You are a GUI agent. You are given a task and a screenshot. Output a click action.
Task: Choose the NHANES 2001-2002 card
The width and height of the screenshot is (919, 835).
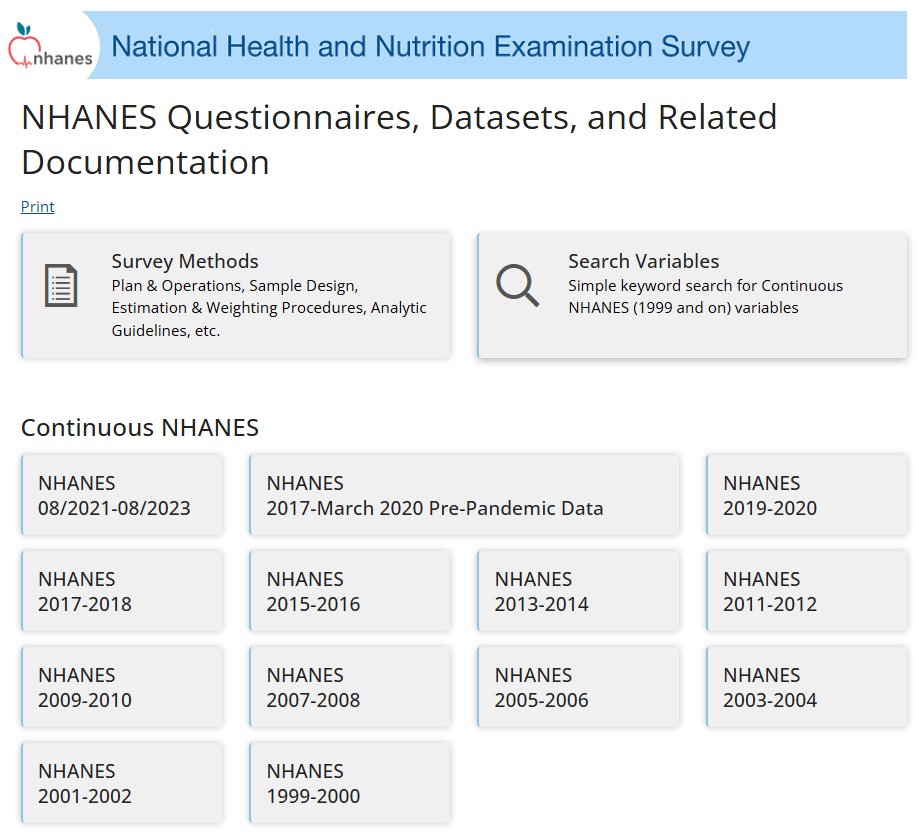tap(121, 783)
